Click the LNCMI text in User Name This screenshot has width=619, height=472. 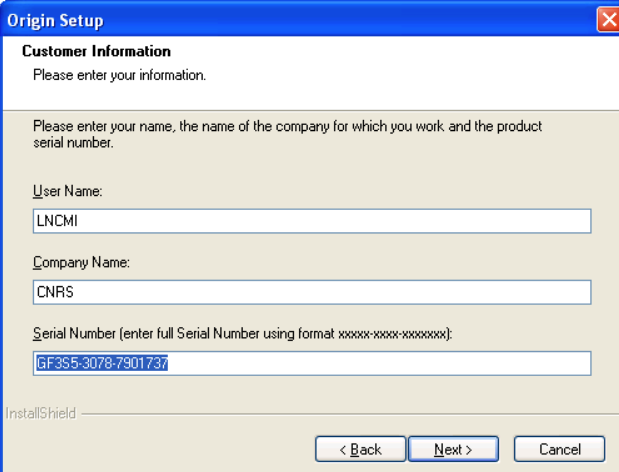pyautogui.click(x=52, y=221)
